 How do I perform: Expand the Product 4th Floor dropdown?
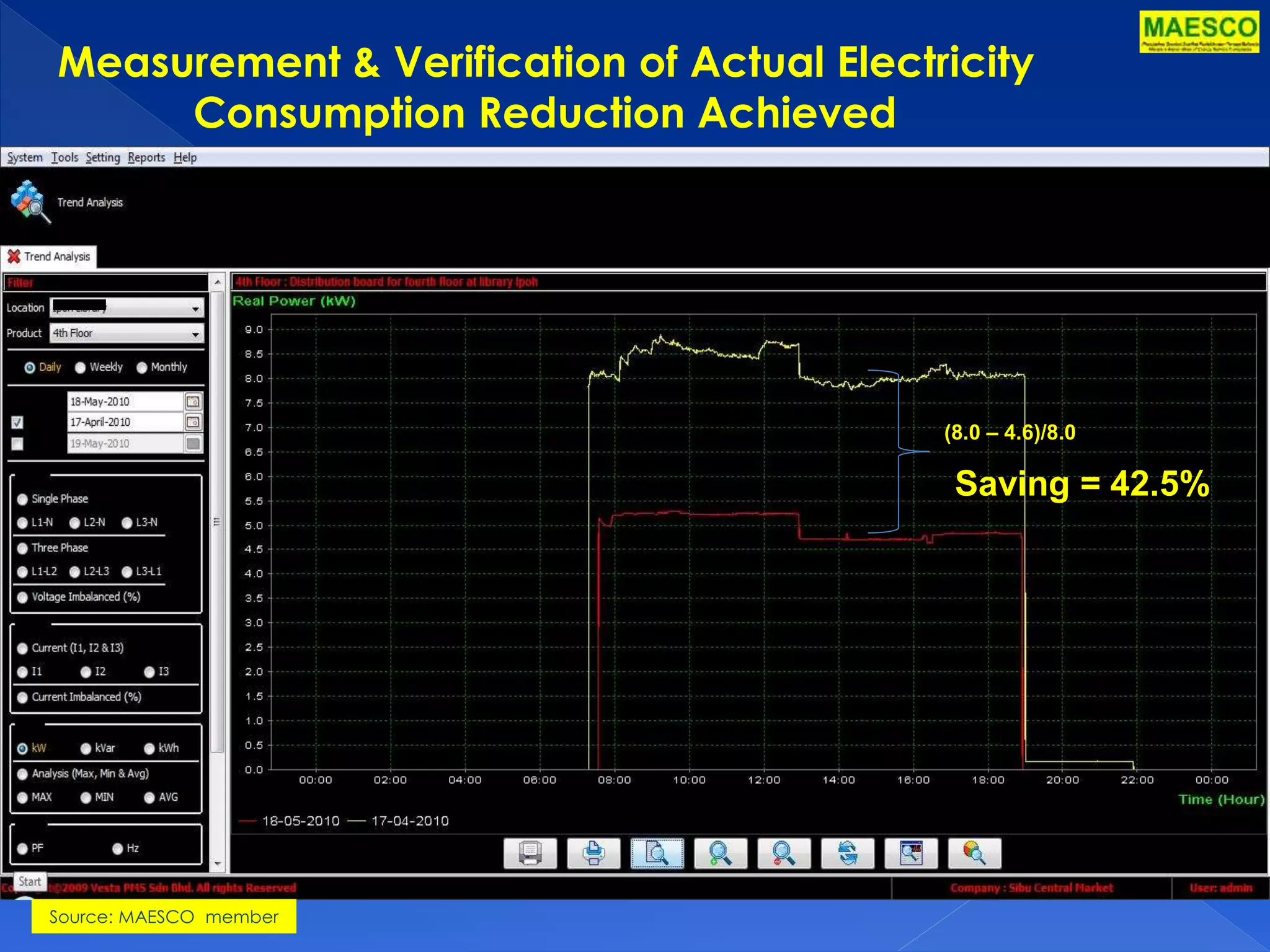click(195, 333)
